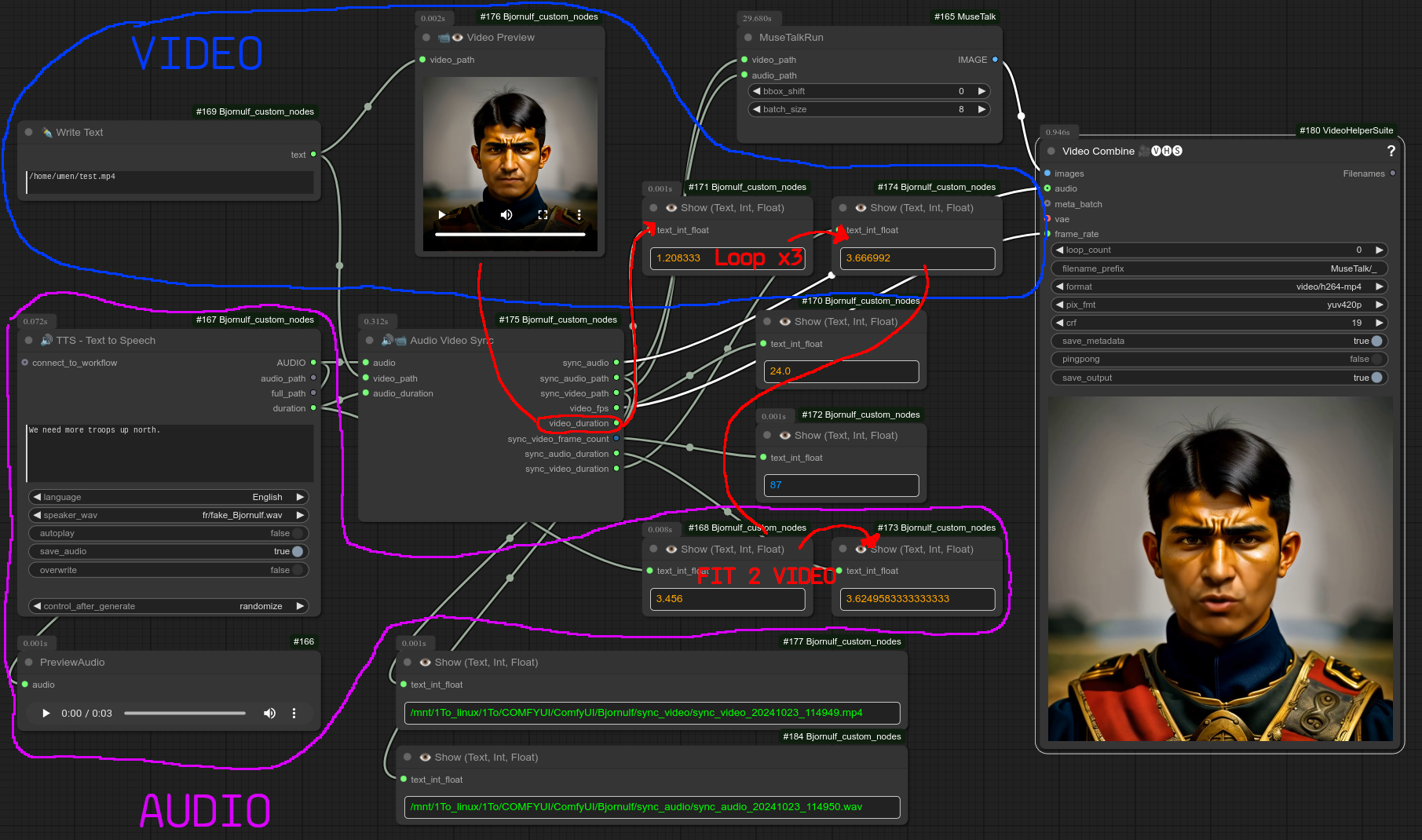This screenshot has height=840, width=1422.
Task: Click the PreviewAudio playback progress slider
Action: click(x=185, y=713)
